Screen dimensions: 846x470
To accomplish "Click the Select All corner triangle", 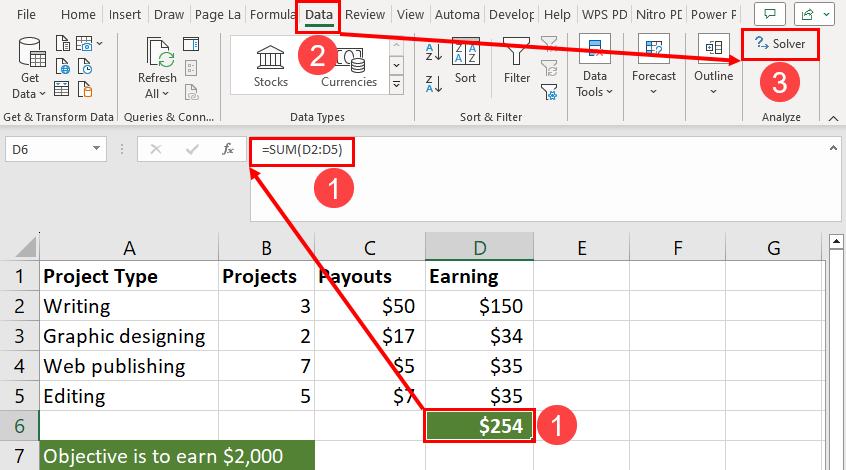I will pyautogui.click(x=26, y=247).
